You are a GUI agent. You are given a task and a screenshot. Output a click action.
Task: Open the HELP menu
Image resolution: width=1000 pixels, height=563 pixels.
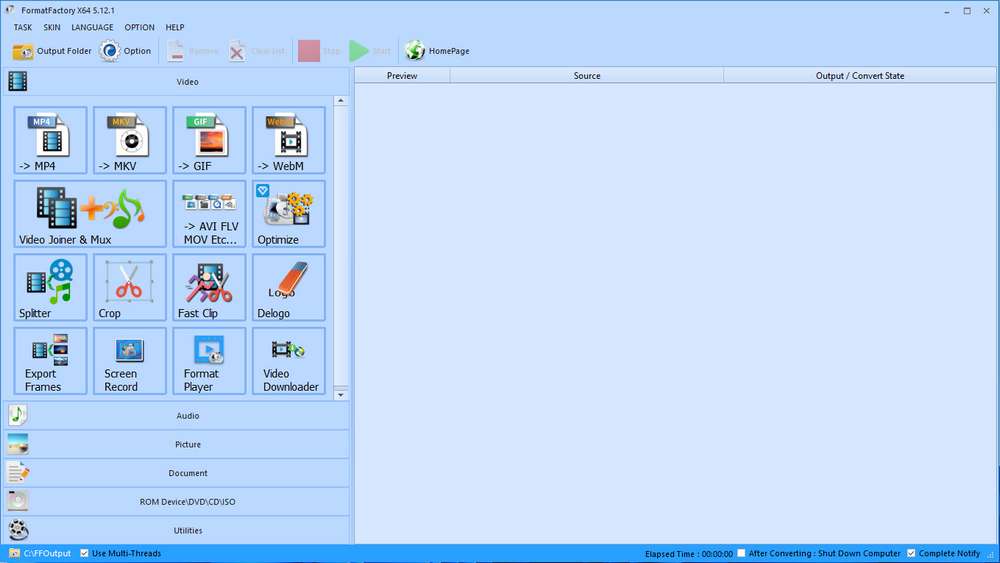coord(175,27)
